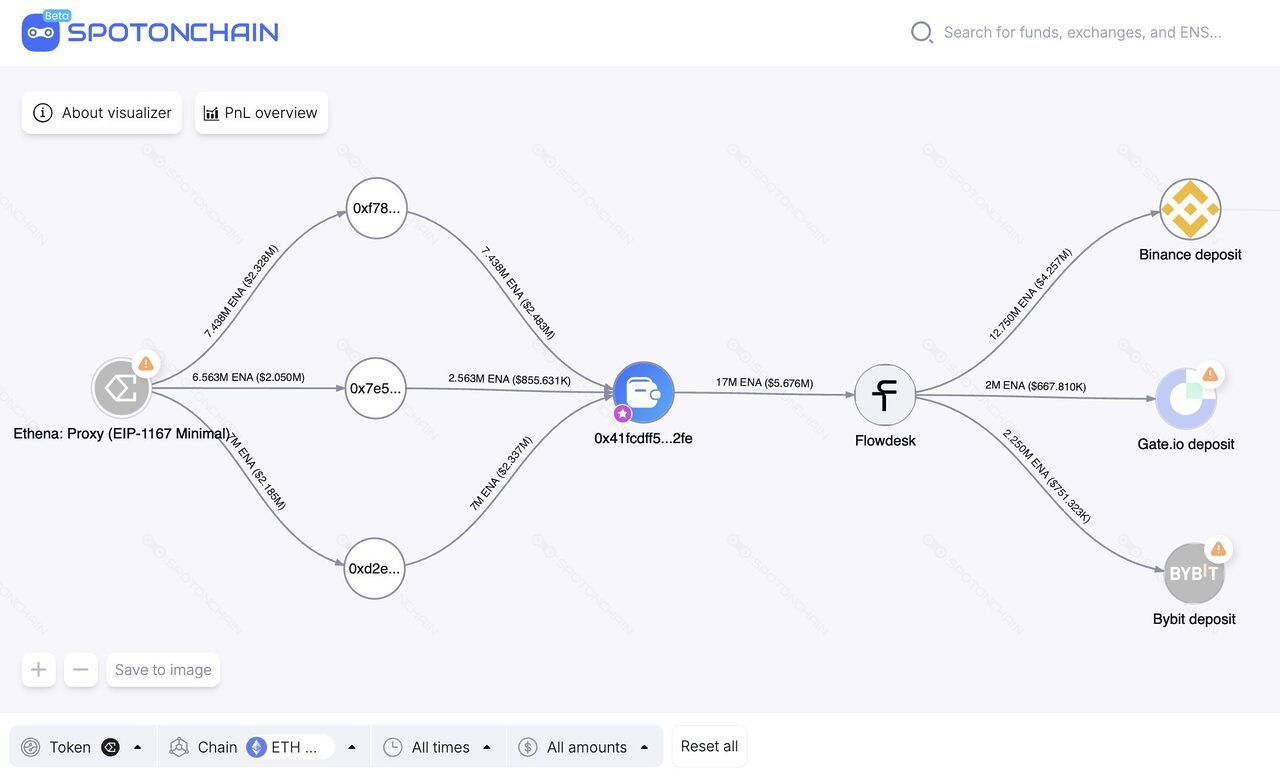Screen dimensions: 1280x776
Task: Expand the All amounts dropdown
Action: tap(585, 747)
